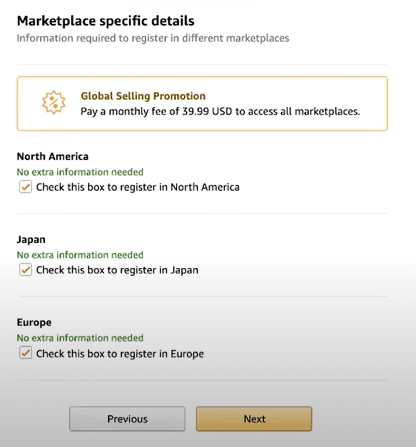
Task: Click the 'Check this box to register in Japan' label
Action: tap(117, 270)
